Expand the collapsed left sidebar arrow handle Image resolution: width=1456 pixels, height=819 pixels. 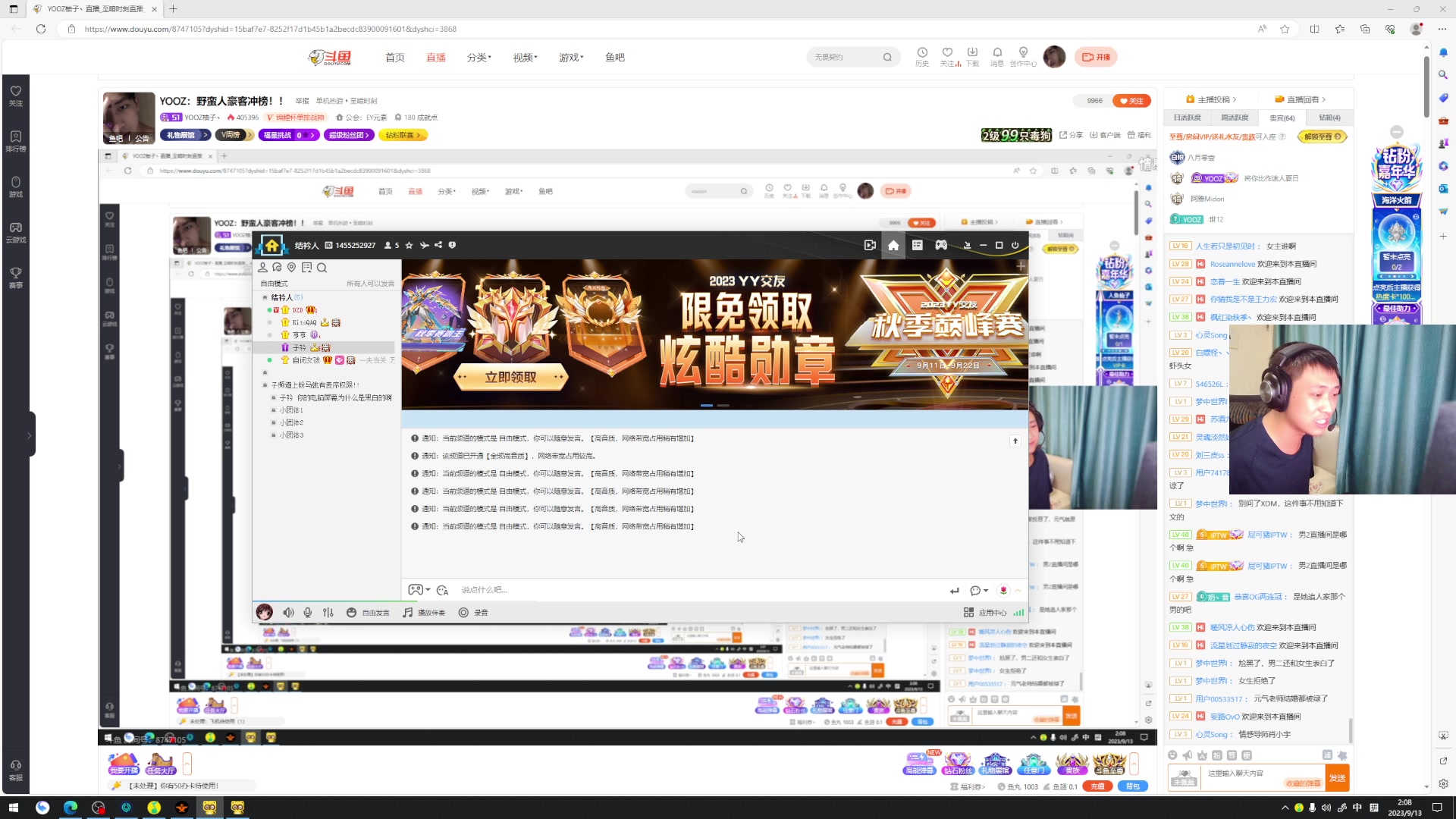point(30,435)
